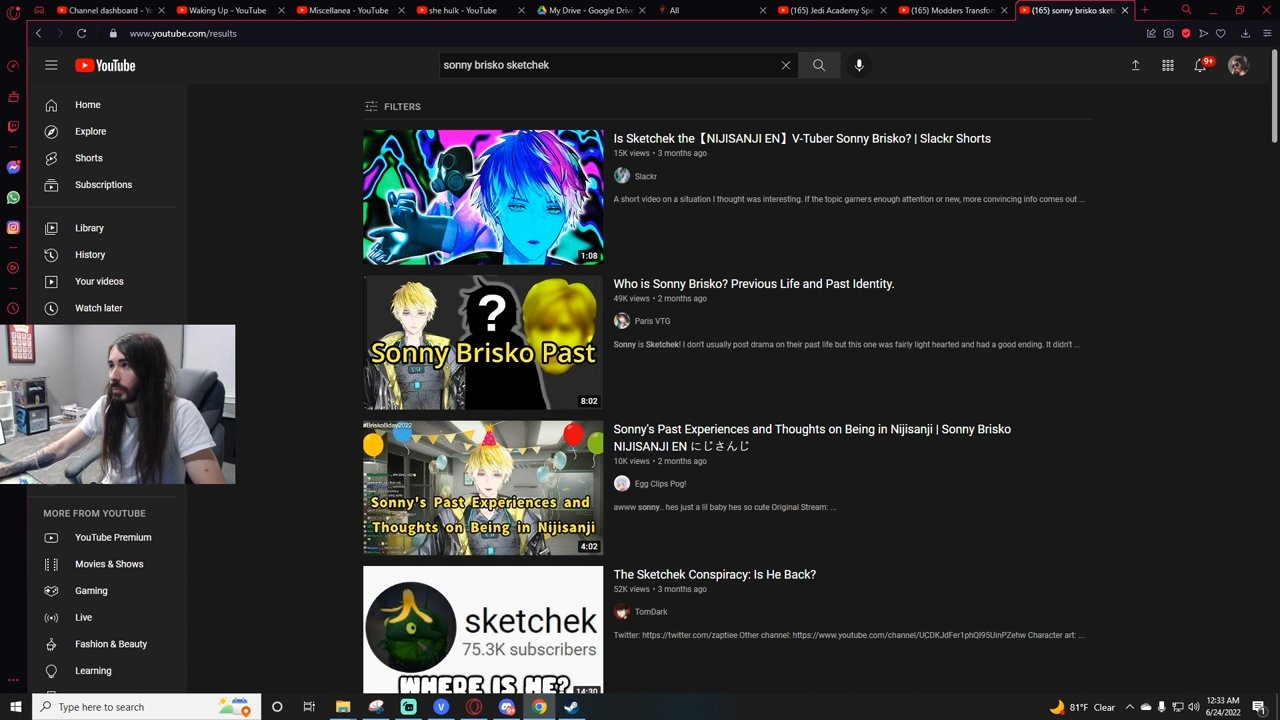Open the Windows Start menu
The width and height of the screenshot is (1280, 720).
pos(16,707)
